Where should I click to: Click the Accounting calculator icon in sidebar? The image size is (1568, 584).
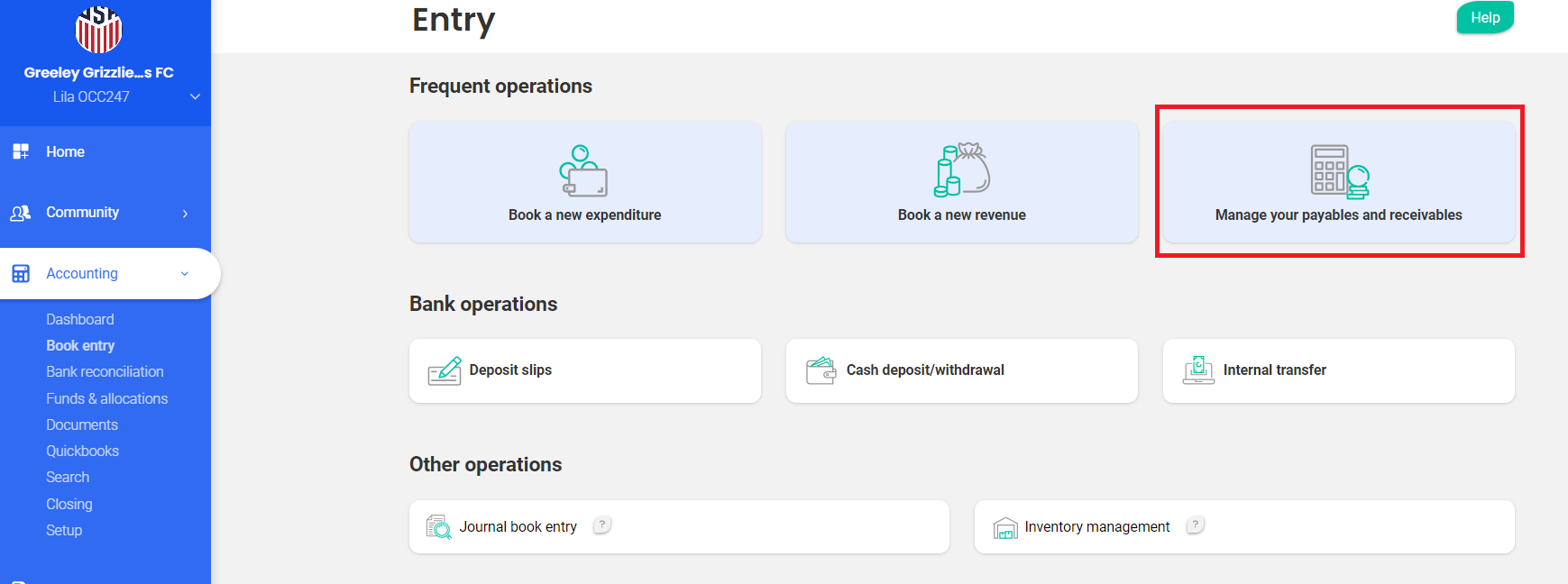21,273
